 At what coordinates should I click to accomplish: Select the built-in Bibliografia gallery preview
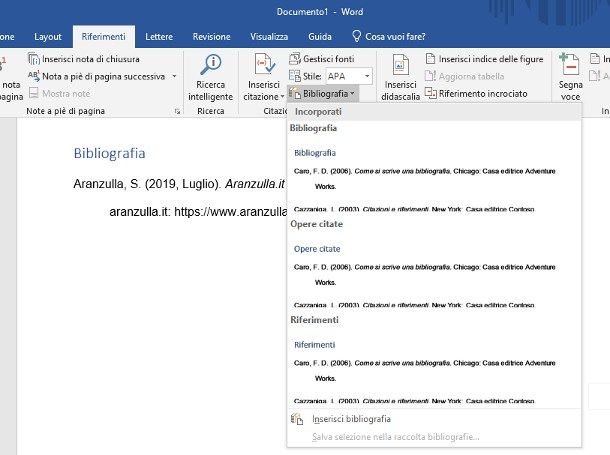(434, 177)
